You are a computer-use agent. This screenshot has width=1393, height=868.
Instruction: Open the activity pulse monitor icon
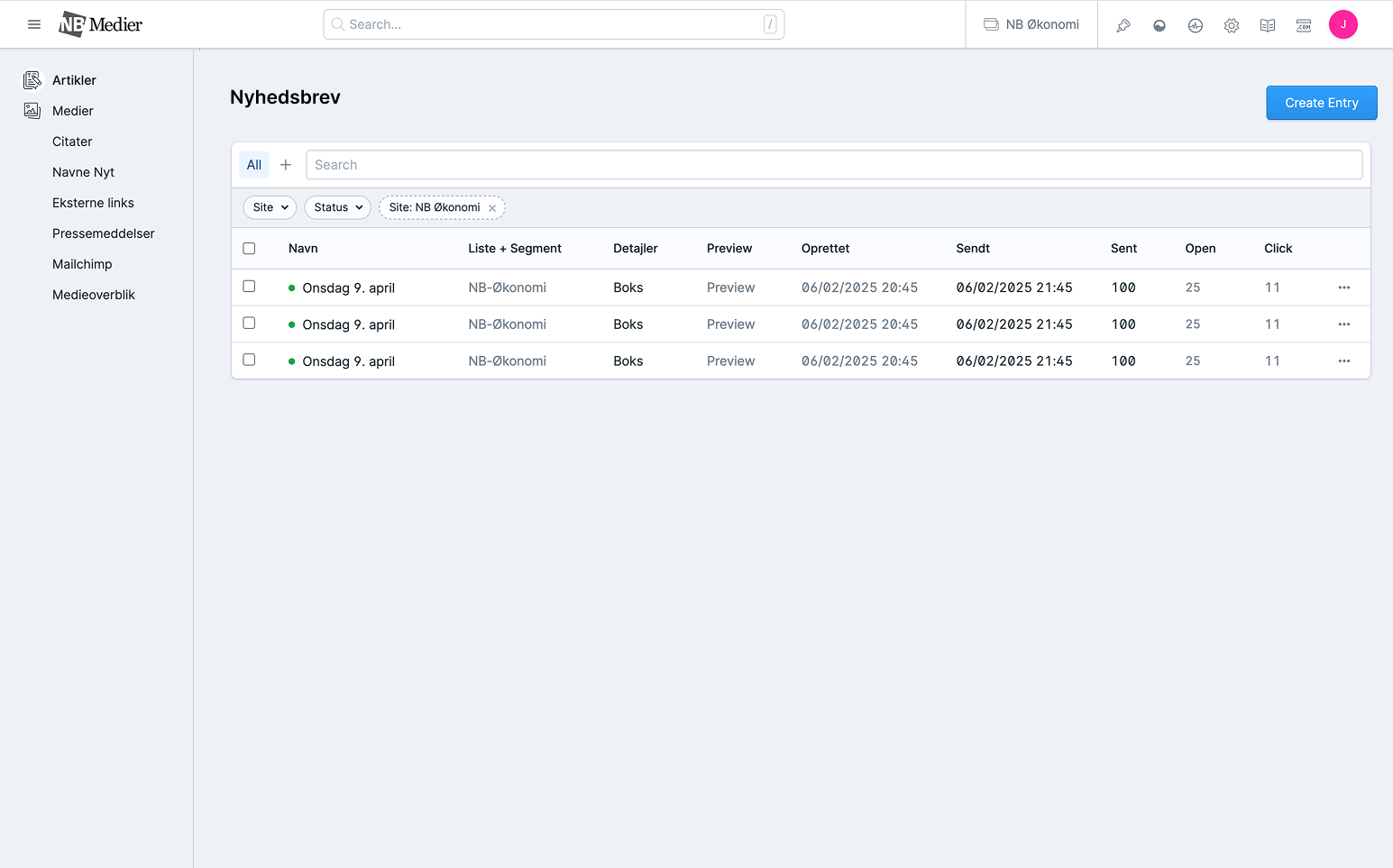click(x=1196, y=25)
